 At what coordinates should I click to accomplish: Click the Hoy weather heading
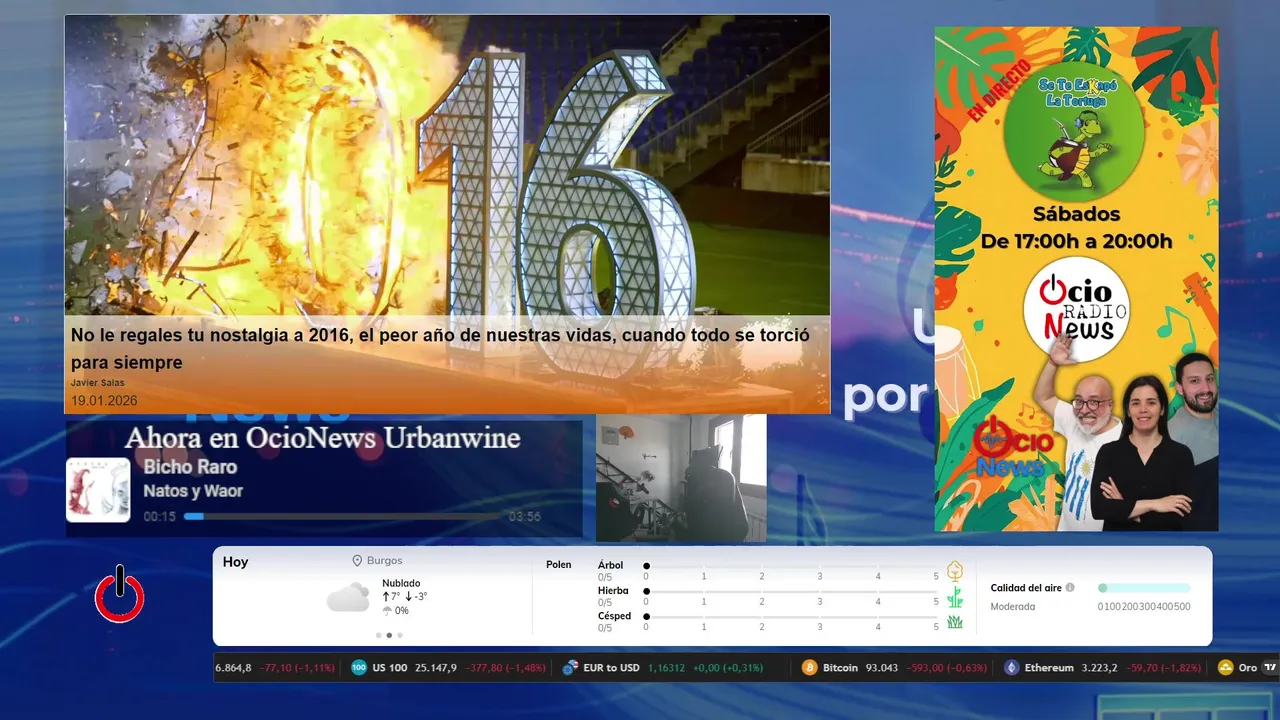point(235,562)
